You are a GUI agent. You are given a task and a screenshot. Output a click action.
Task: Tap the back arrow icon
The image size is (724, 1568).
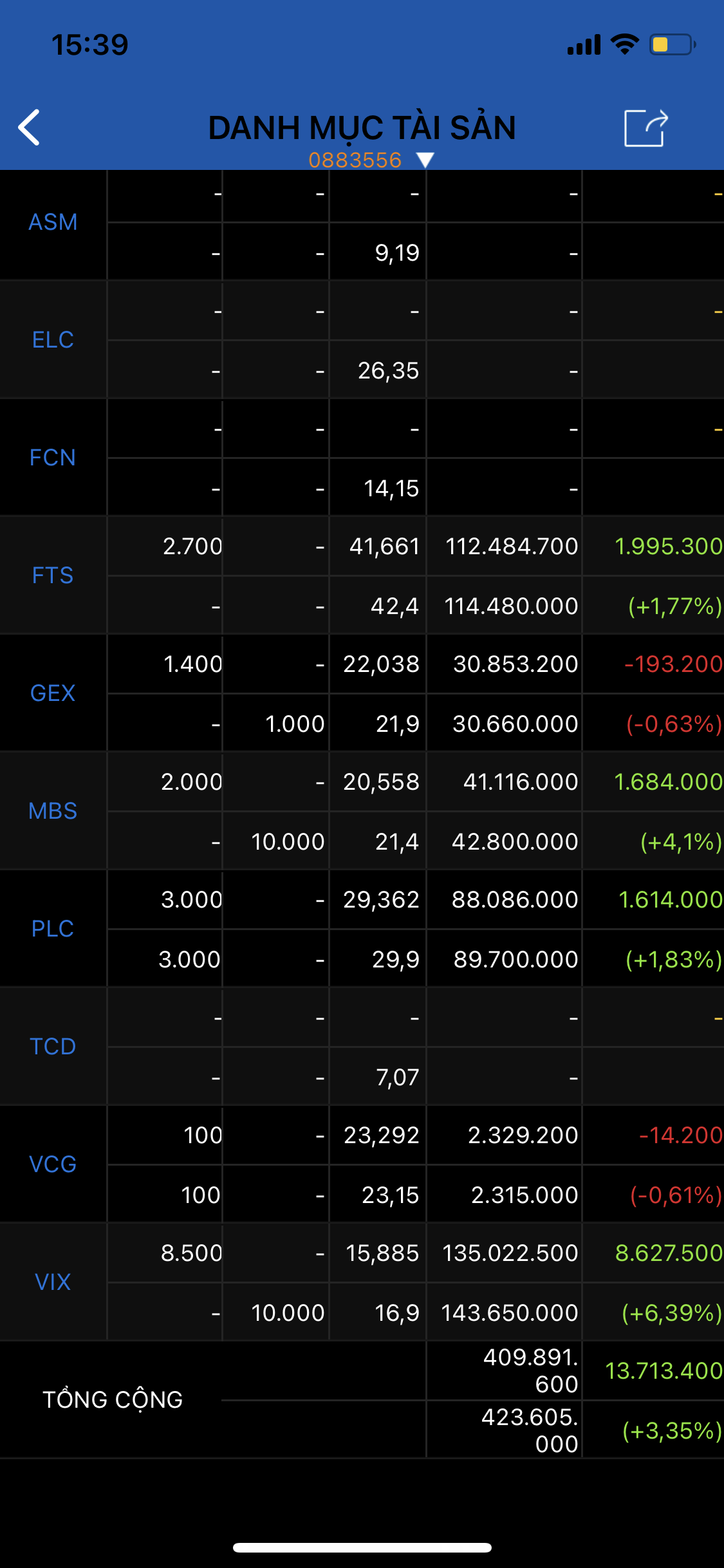(x=30, y=127)
